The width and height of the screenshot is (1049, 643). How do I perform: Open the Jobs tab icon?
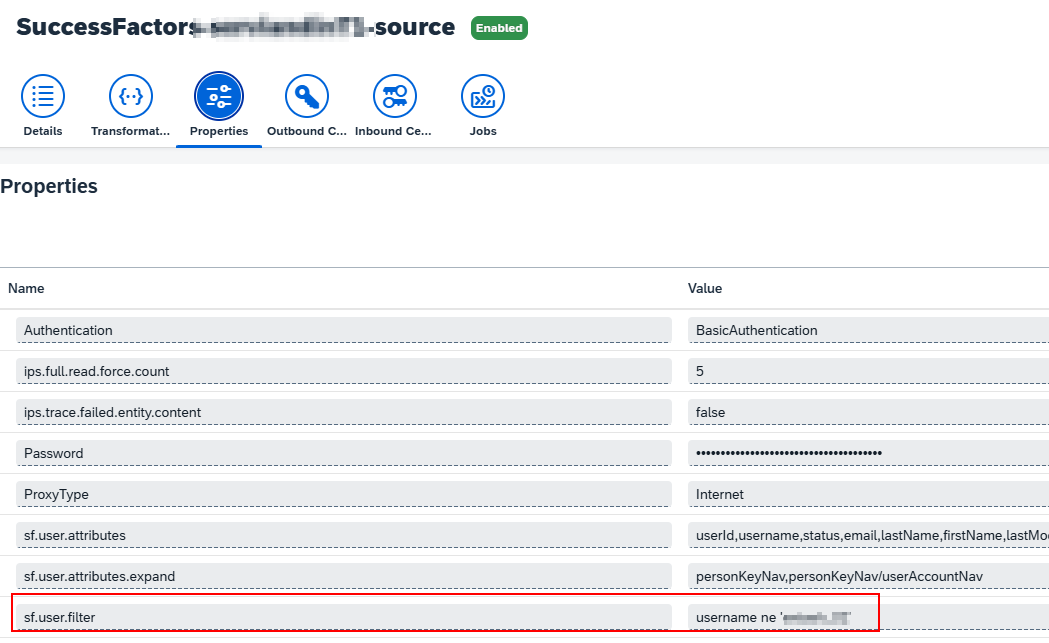tap(482, 96)
